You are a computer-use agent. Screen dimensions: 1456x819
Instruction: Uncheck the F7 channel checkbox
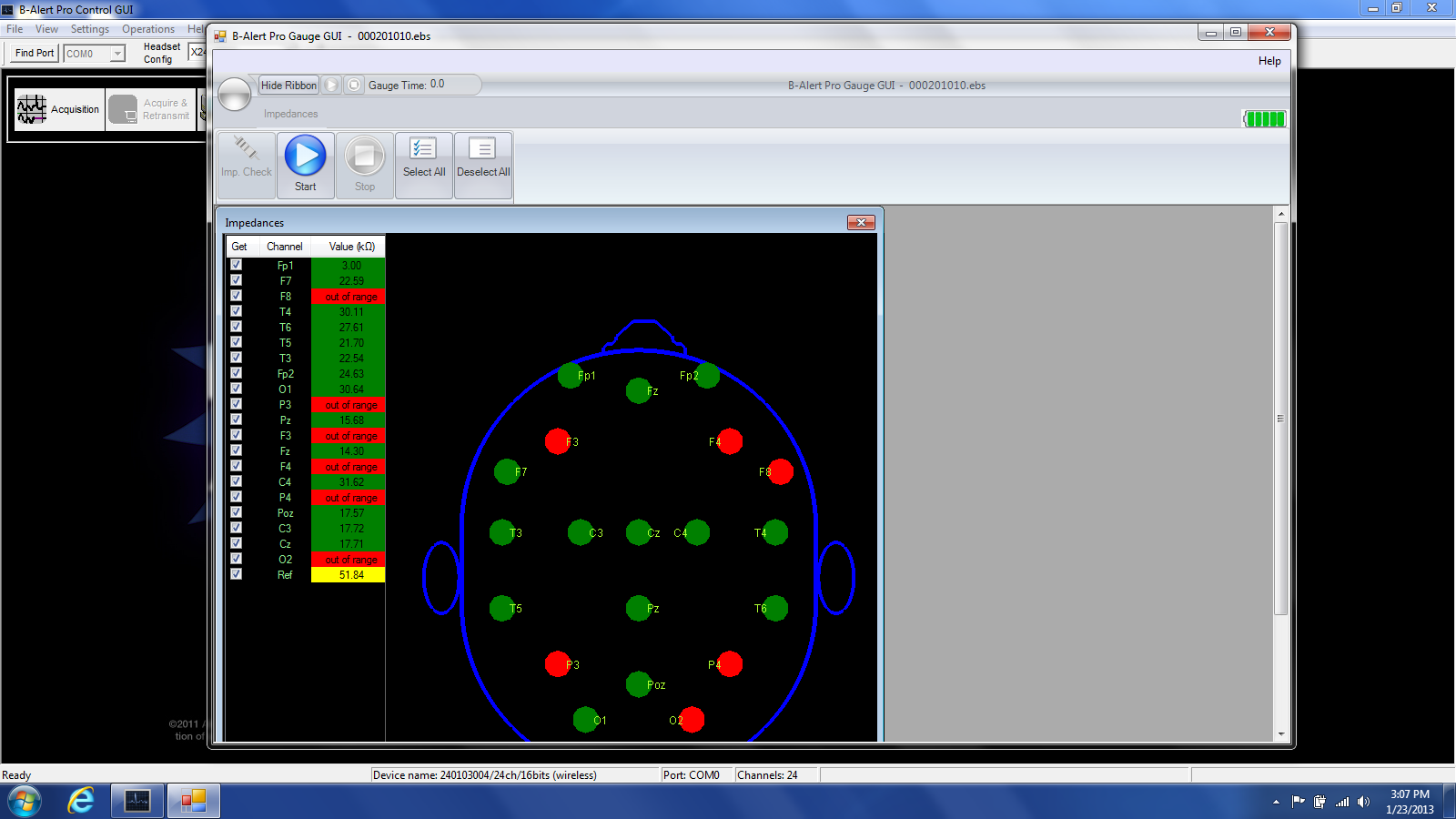(237, 280)
